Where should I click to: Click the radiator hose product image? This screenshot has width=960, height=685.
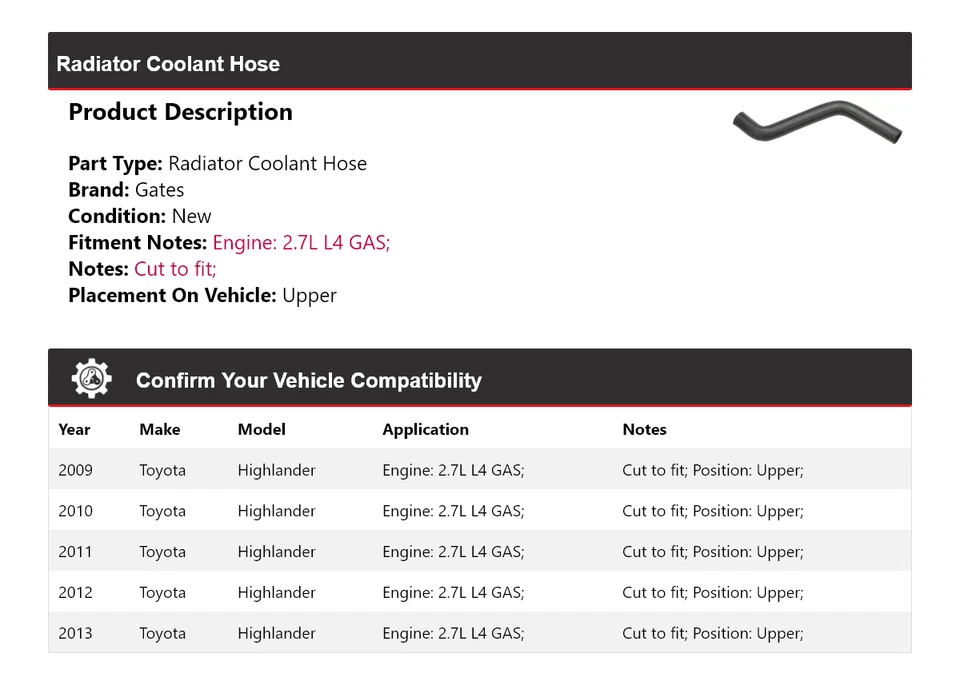(x=816, y=122)
